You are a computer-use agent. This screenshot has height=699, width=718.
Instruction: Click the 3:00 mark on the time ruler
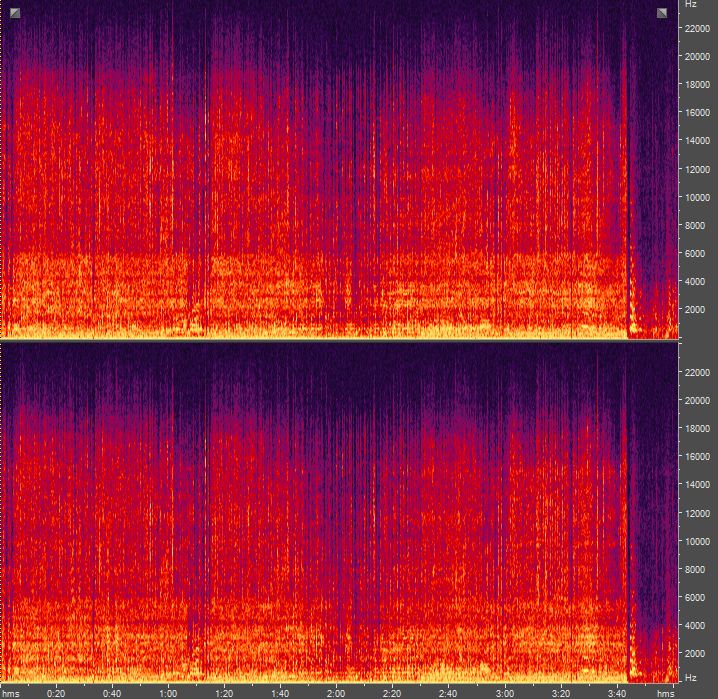tap(505, 693)
